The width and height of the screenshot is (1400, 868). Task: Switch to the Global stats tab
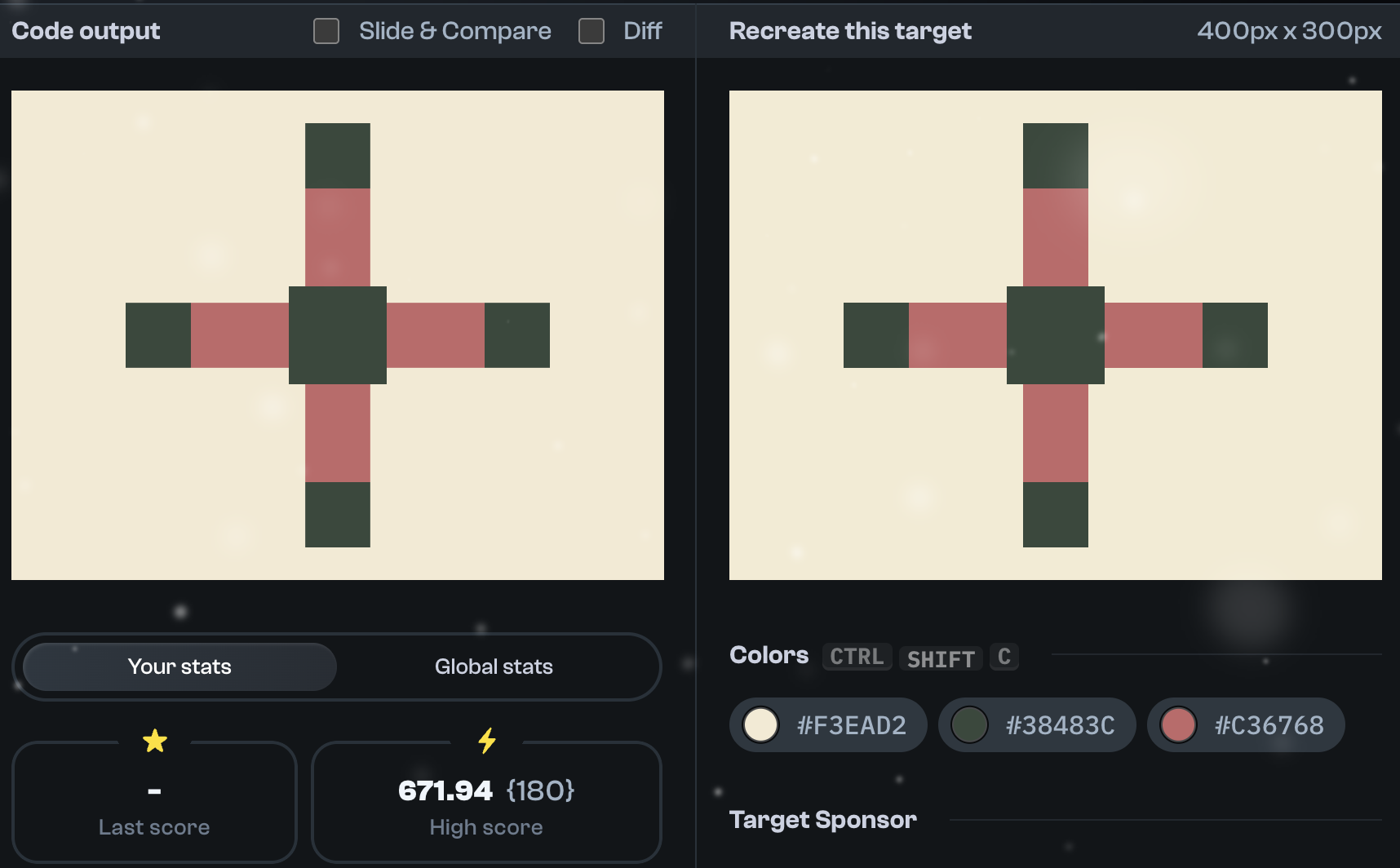coord(493,666)
